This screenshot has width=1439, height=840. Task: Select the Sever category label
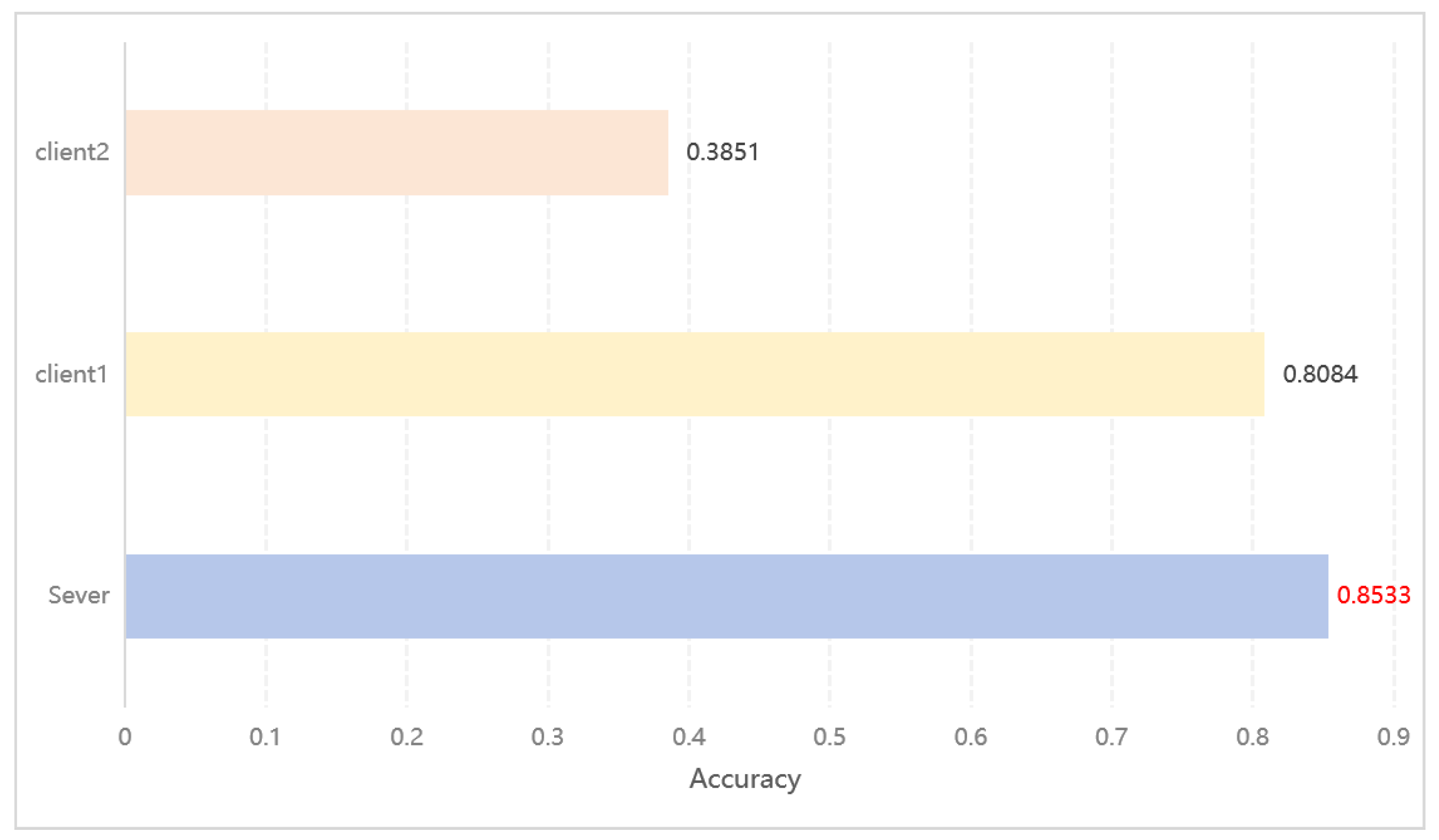click(79, 596)
